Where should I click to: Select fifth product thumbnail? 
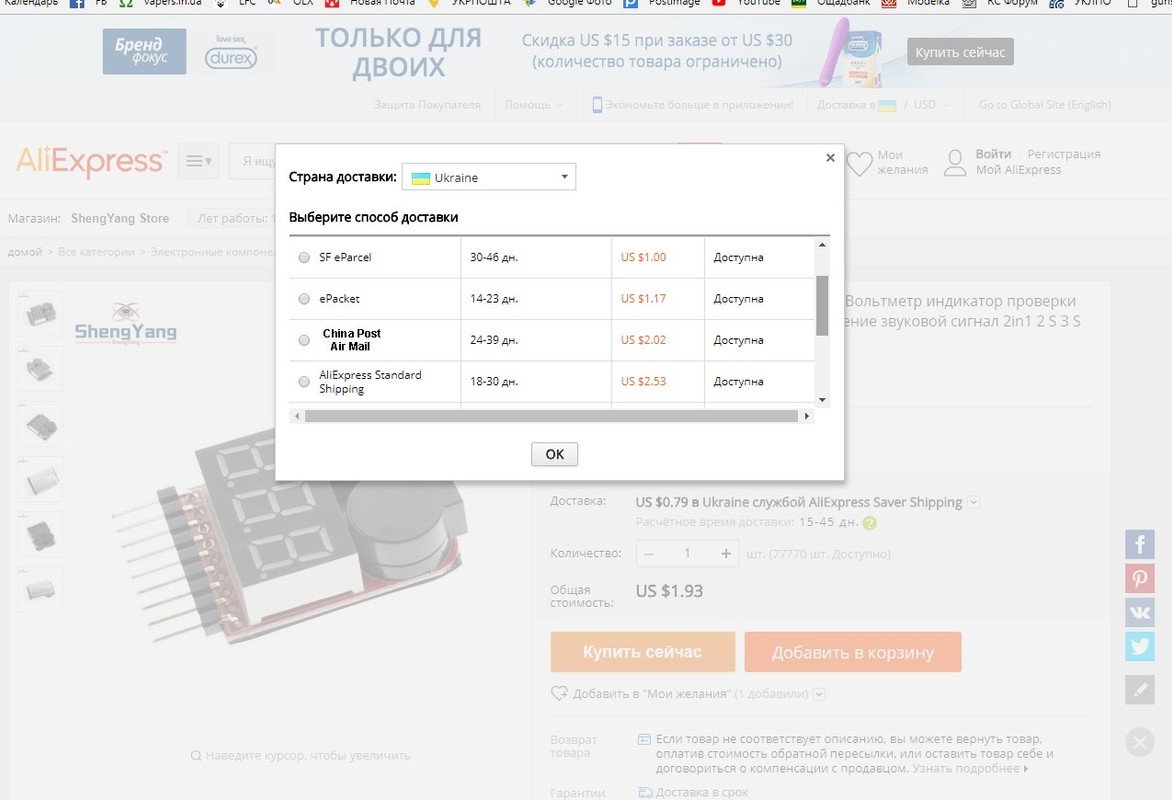click(40, 535)
